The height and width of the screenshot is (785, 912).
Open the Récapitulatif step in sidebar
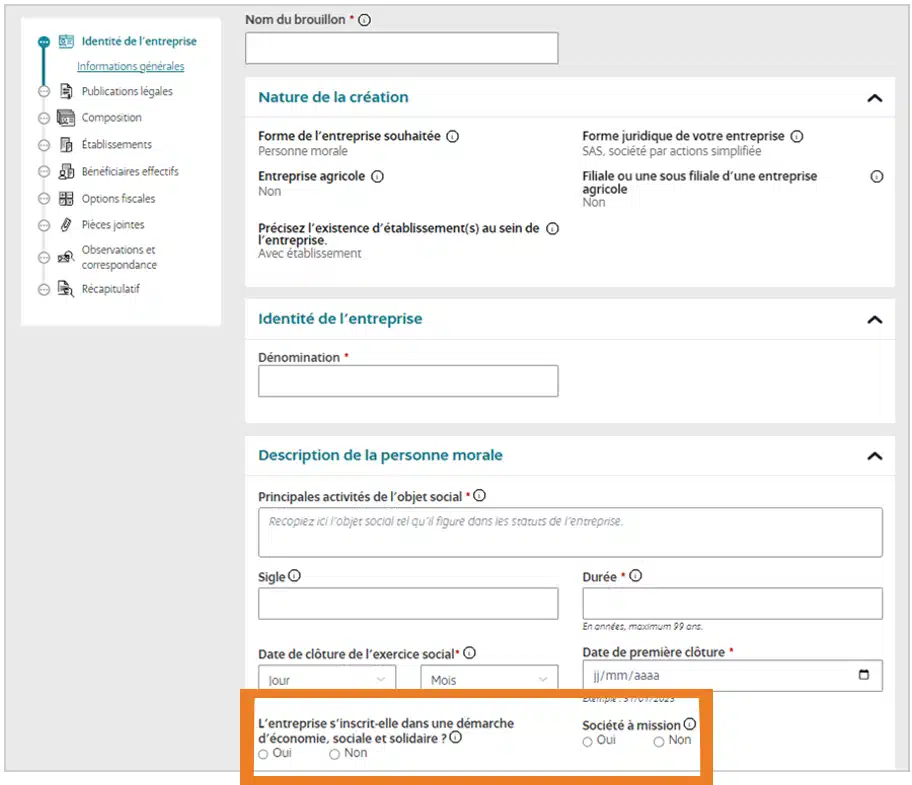click(x=111, y=289)
